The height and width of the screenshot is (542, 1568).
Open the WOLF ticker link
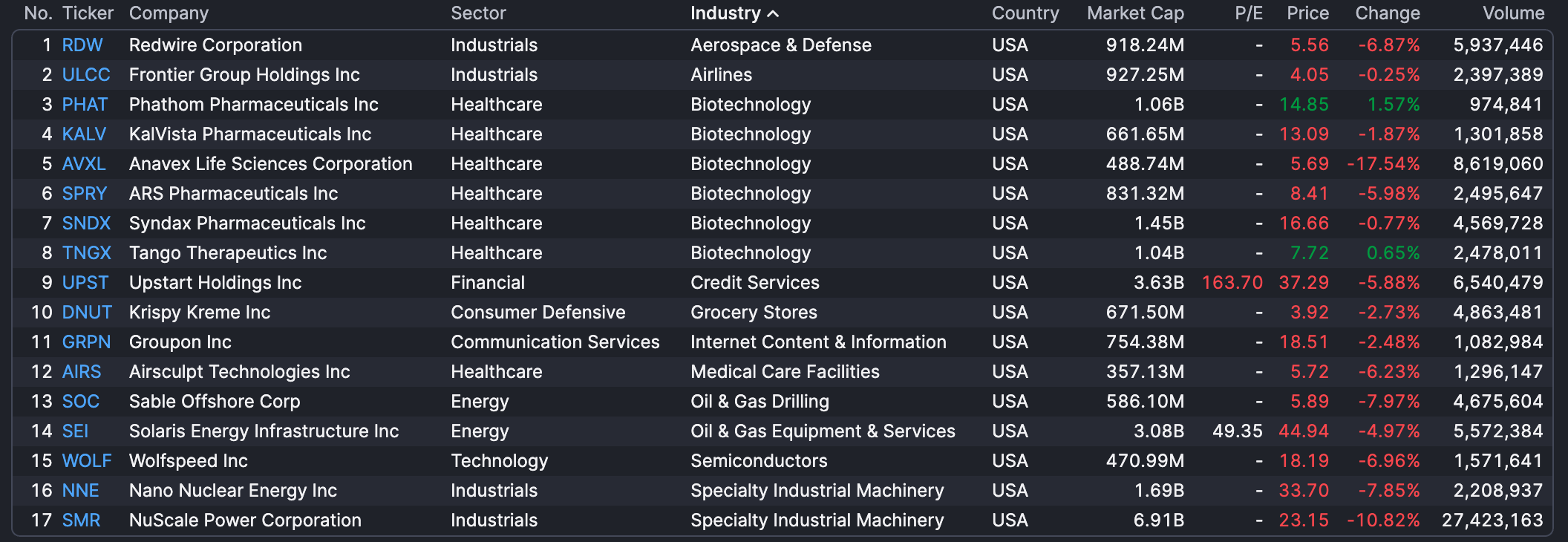[x=87, y=461]
